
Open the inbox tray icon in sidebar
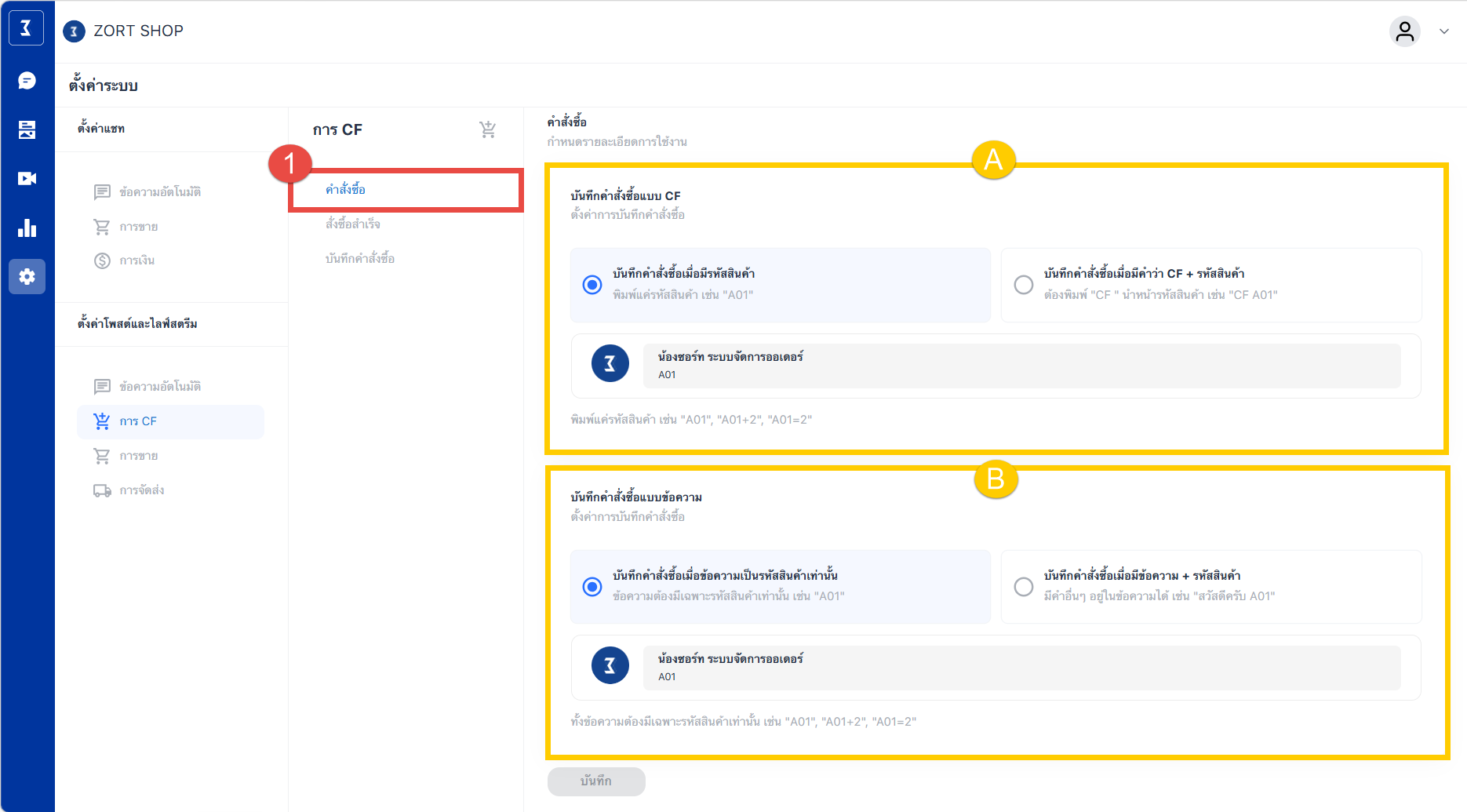[27, 129]
